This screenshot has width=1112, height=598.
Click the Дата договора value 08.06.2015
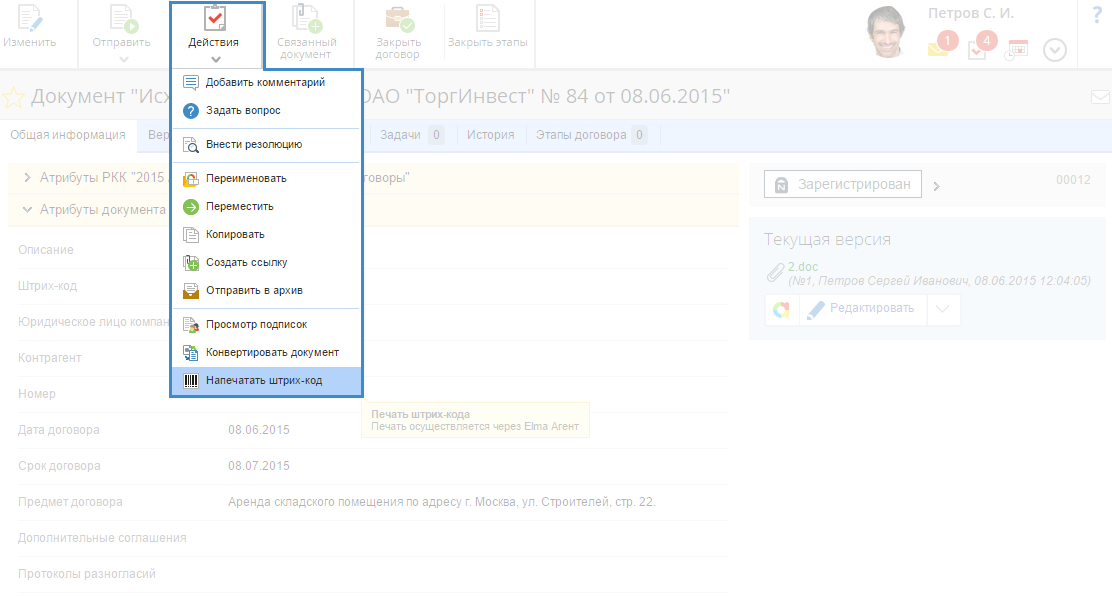point(259,430)
